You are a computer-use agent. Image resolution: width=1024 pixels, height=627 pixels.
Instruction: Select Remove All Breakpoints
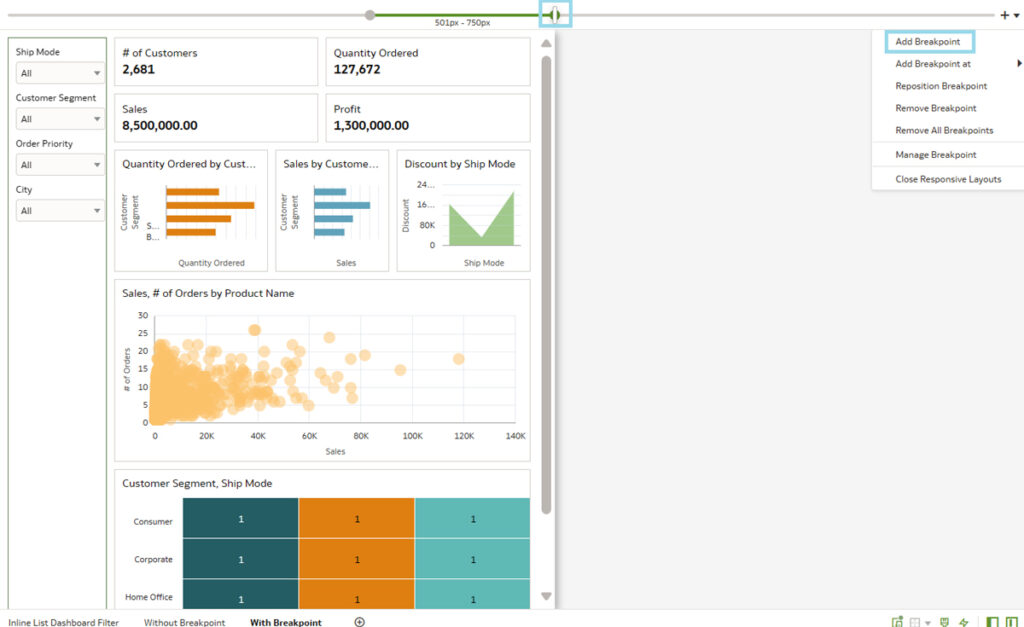[x=944, y=131]
